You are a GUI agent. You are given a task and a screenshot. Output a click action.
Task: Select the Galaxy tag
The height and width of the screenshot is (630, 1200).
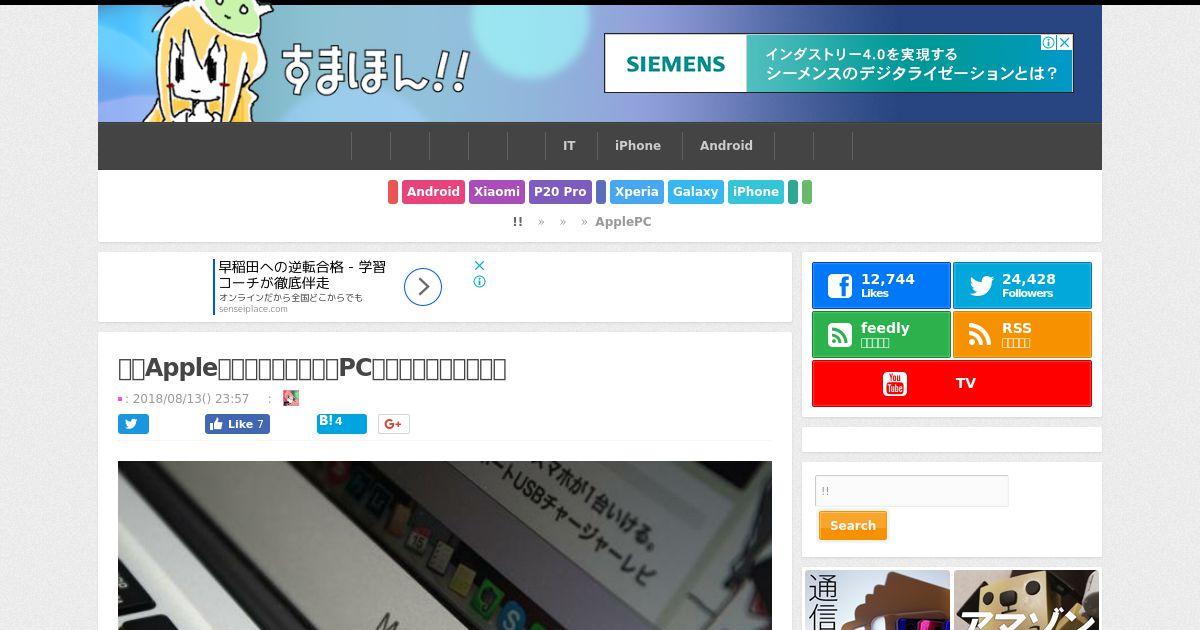pyautogui.click(x=696, y=192)
